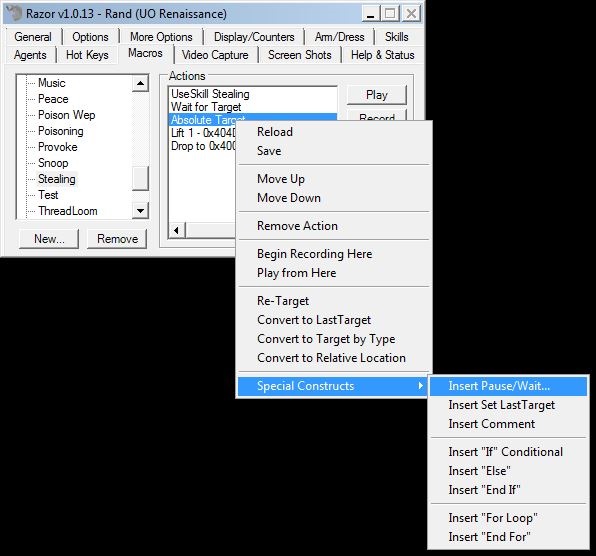Image resolution: width=596 pixels, height=556 pixels.
Task: Expand the Special Constructs submenu
Action: point(334,386)
